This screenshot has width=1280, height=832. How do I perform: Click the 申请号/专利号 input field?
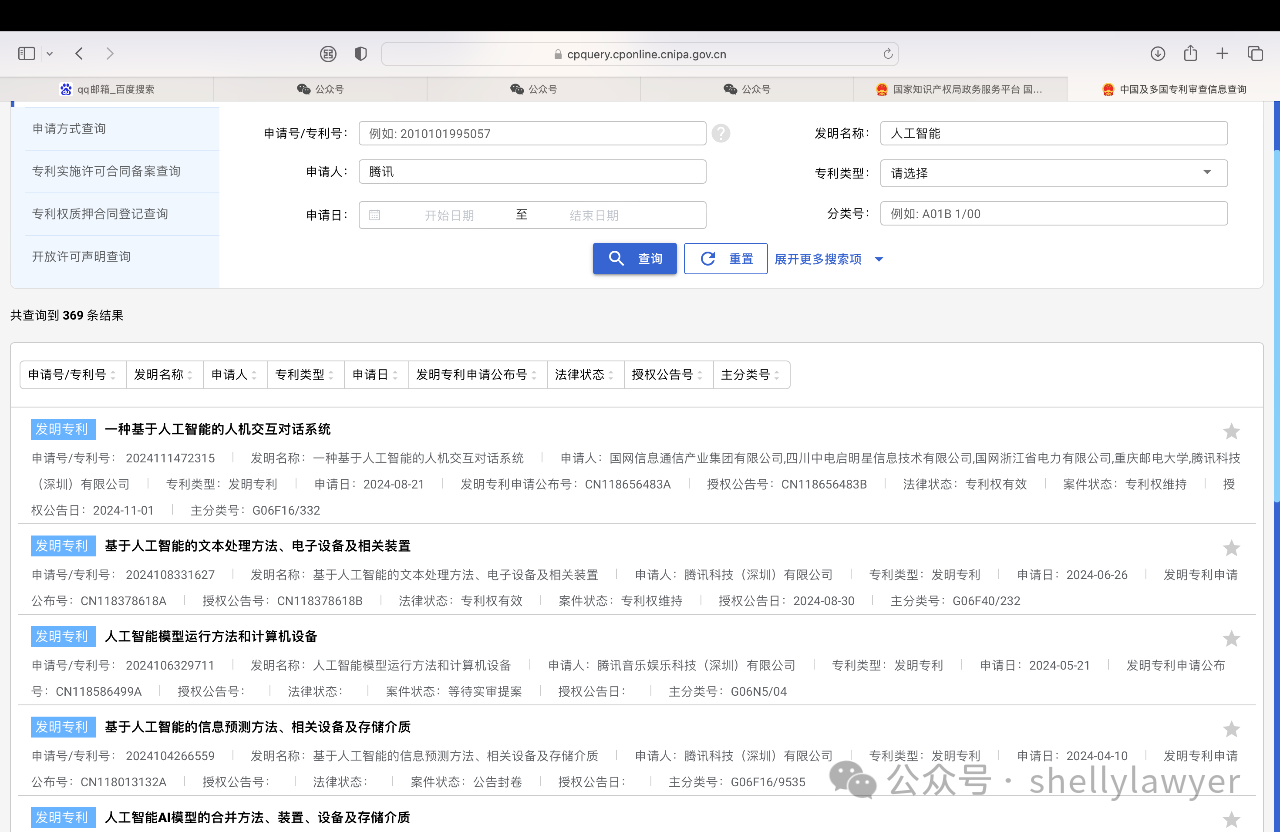pyautogui.click(x=533, y=133)
